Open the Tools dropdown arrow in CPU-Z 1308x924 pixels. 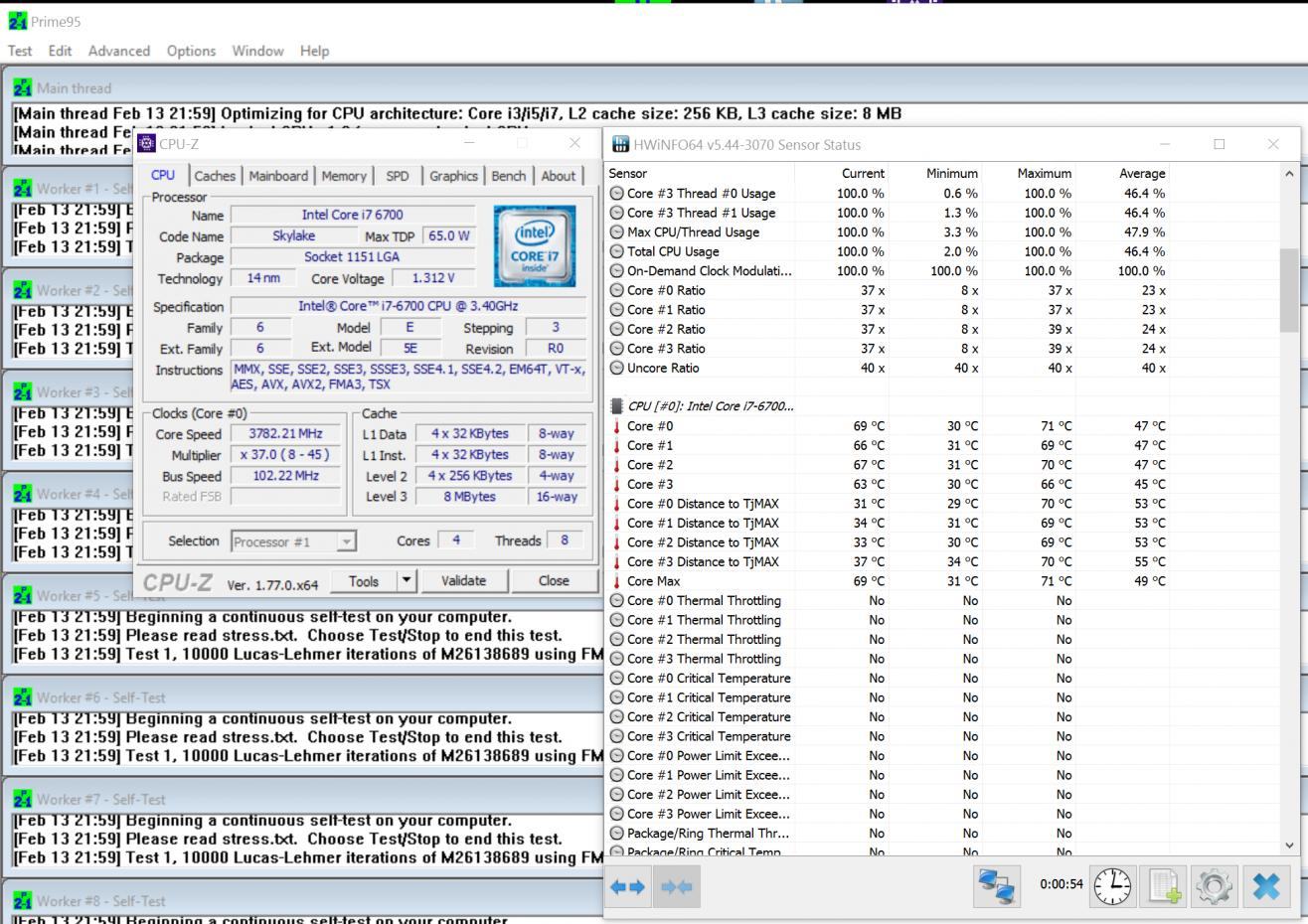point(406,581)
